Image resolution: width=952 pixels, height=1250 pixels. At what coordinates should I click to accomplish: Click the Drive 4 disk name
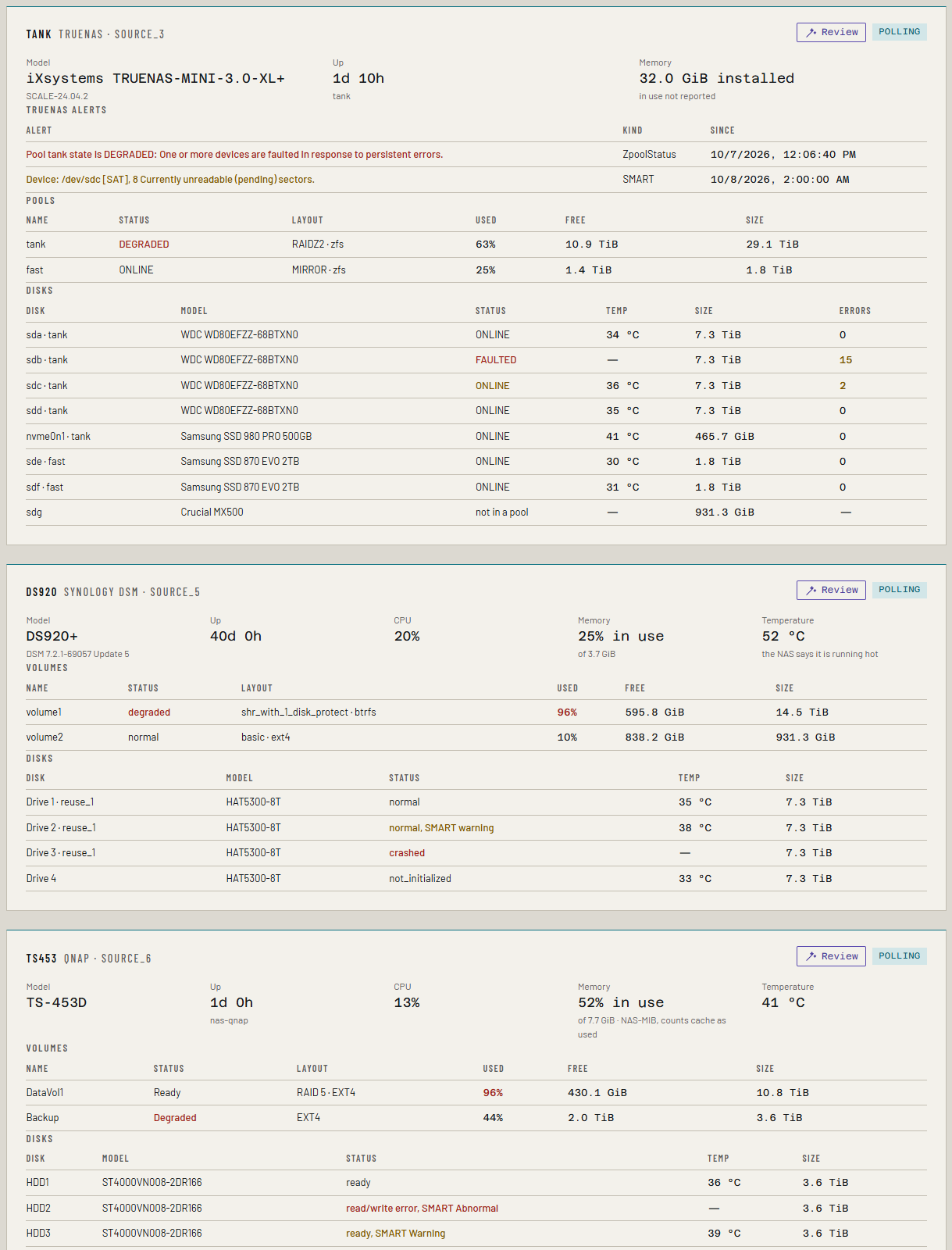pyautogui.click(x=41, y=879)
